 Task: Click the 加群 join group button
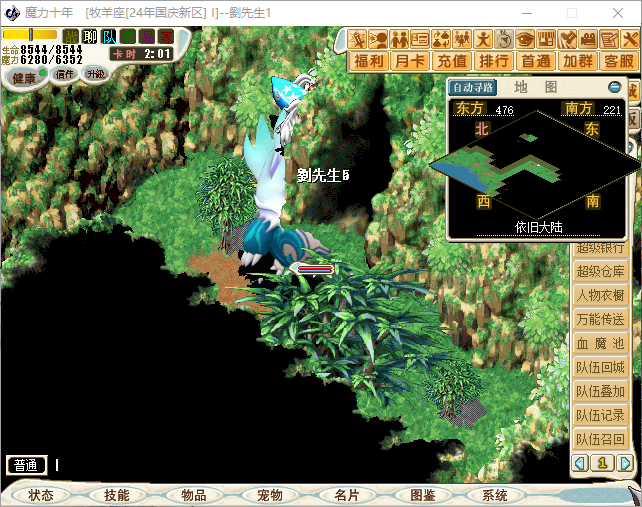click(577, 61)
